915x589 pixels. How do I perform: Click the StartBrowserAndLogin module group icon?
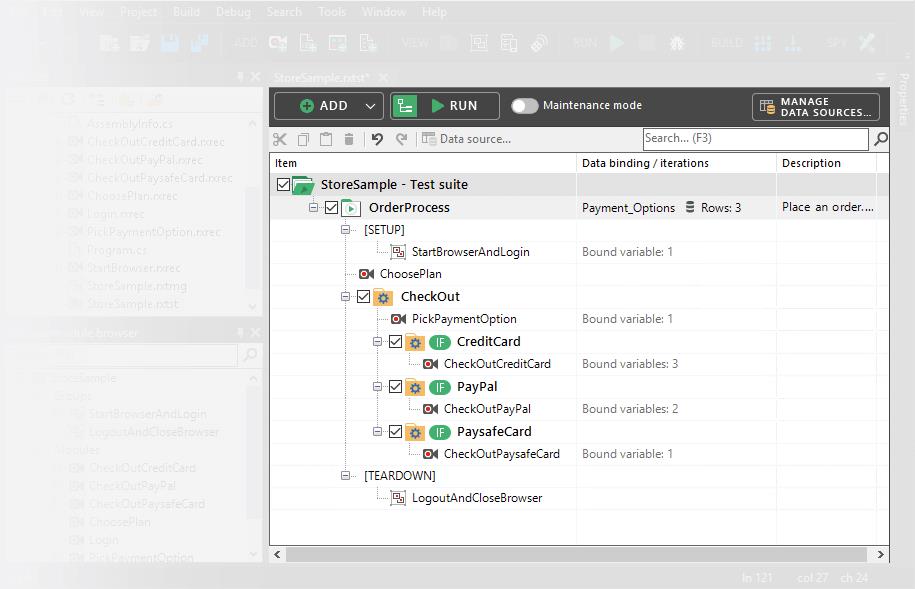[398, 252]
